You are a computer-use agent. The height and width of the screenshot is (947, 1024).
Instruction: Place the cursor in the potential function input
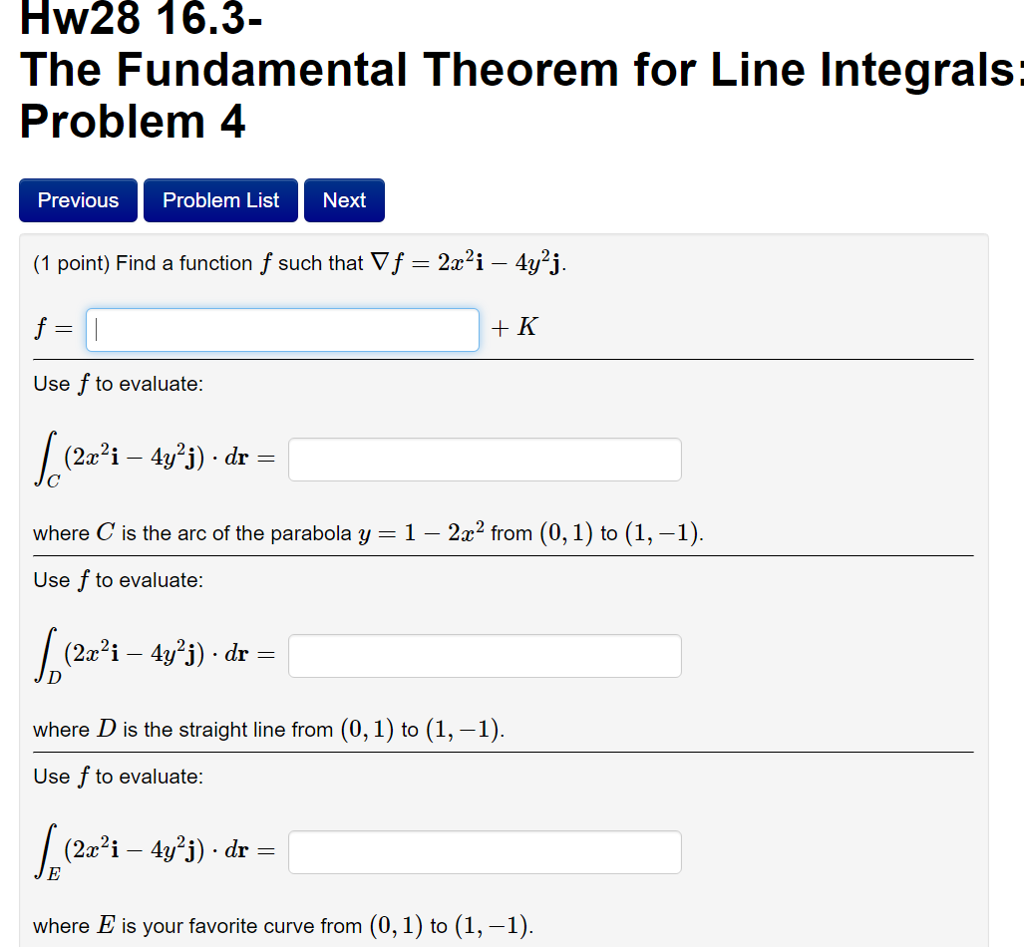[x=282, y=329]
